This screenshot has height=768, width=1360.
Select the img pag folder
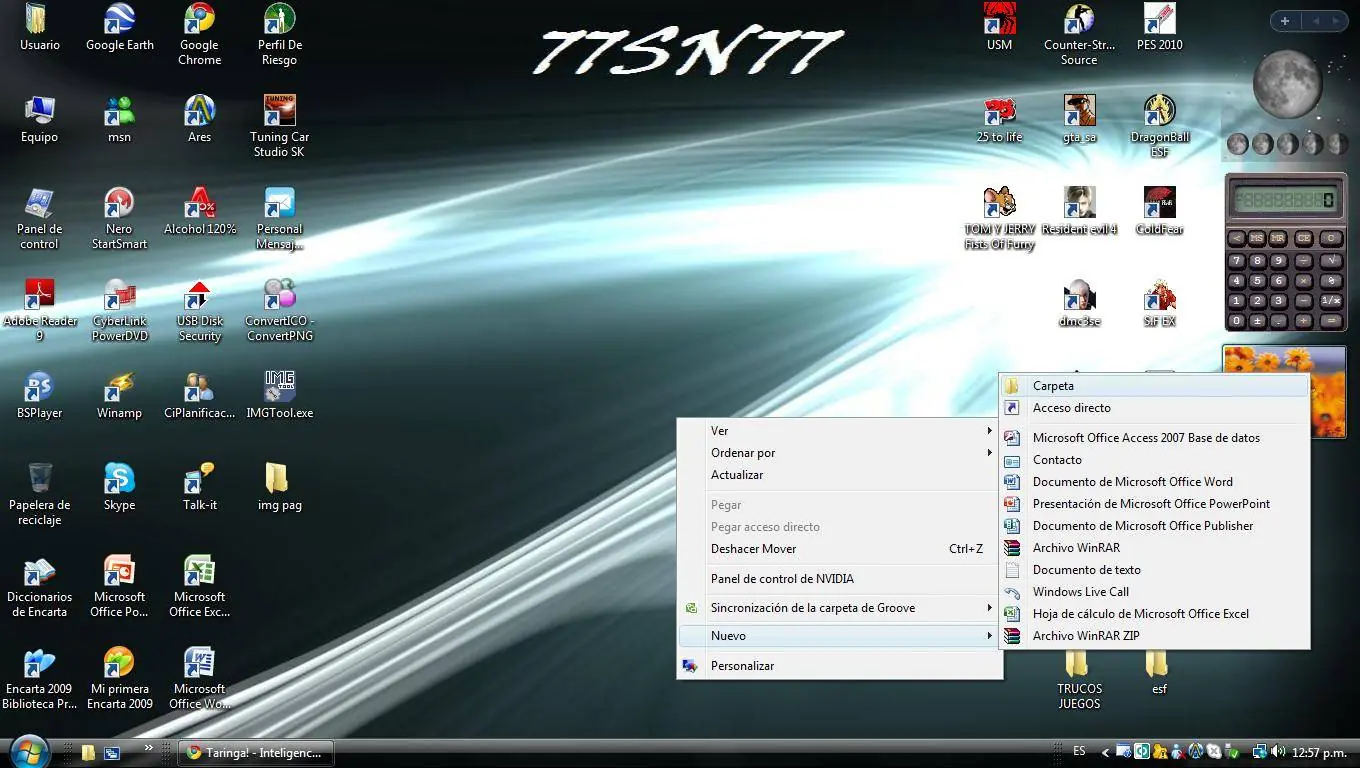pyautogui.click(x=279, y=487)
